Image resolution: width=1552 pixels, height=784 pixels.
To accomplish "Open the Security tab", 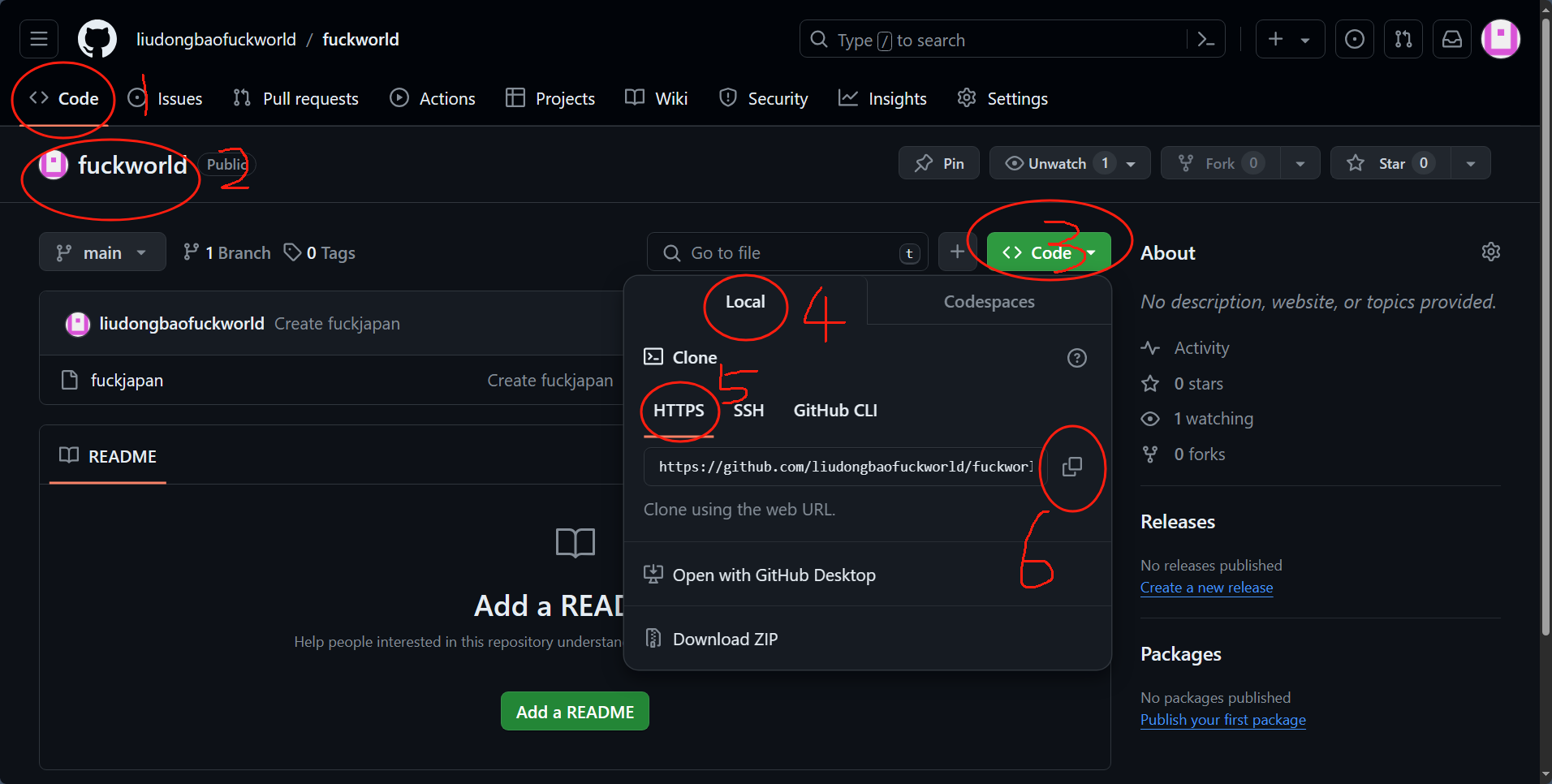I will coord(764,98).
